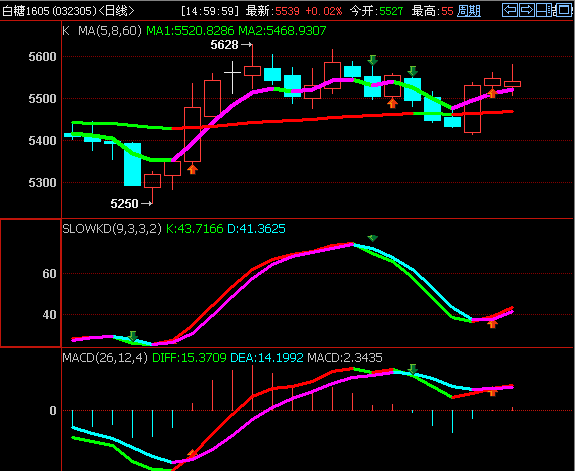Click the right arrow navigation icon
The height and width of the screenshot is (471, 575).
coord(527,10)
